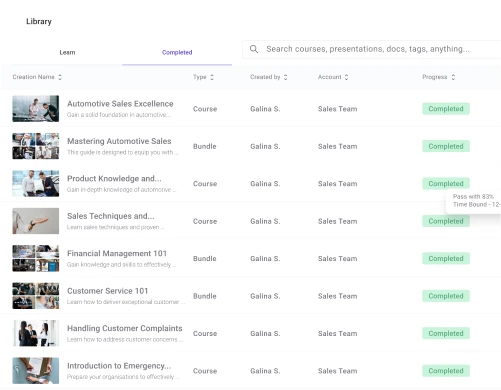501x390 pixels.
Task: Sort by Created by column arrows
Action: coord(285,77)
